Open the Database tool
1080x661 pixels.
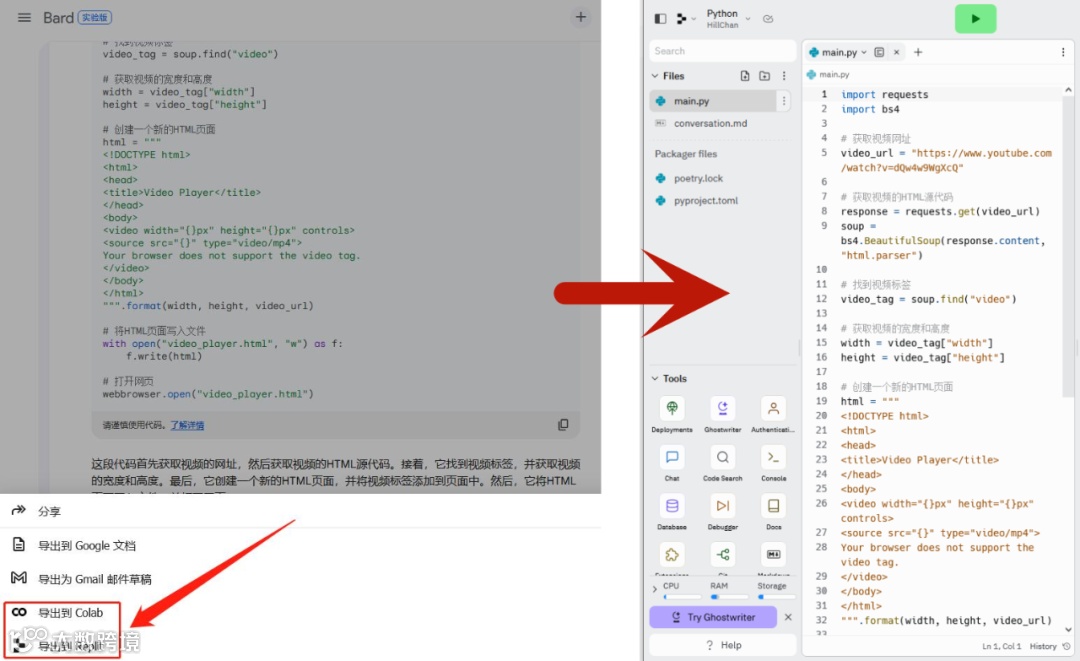pos(672,512)
